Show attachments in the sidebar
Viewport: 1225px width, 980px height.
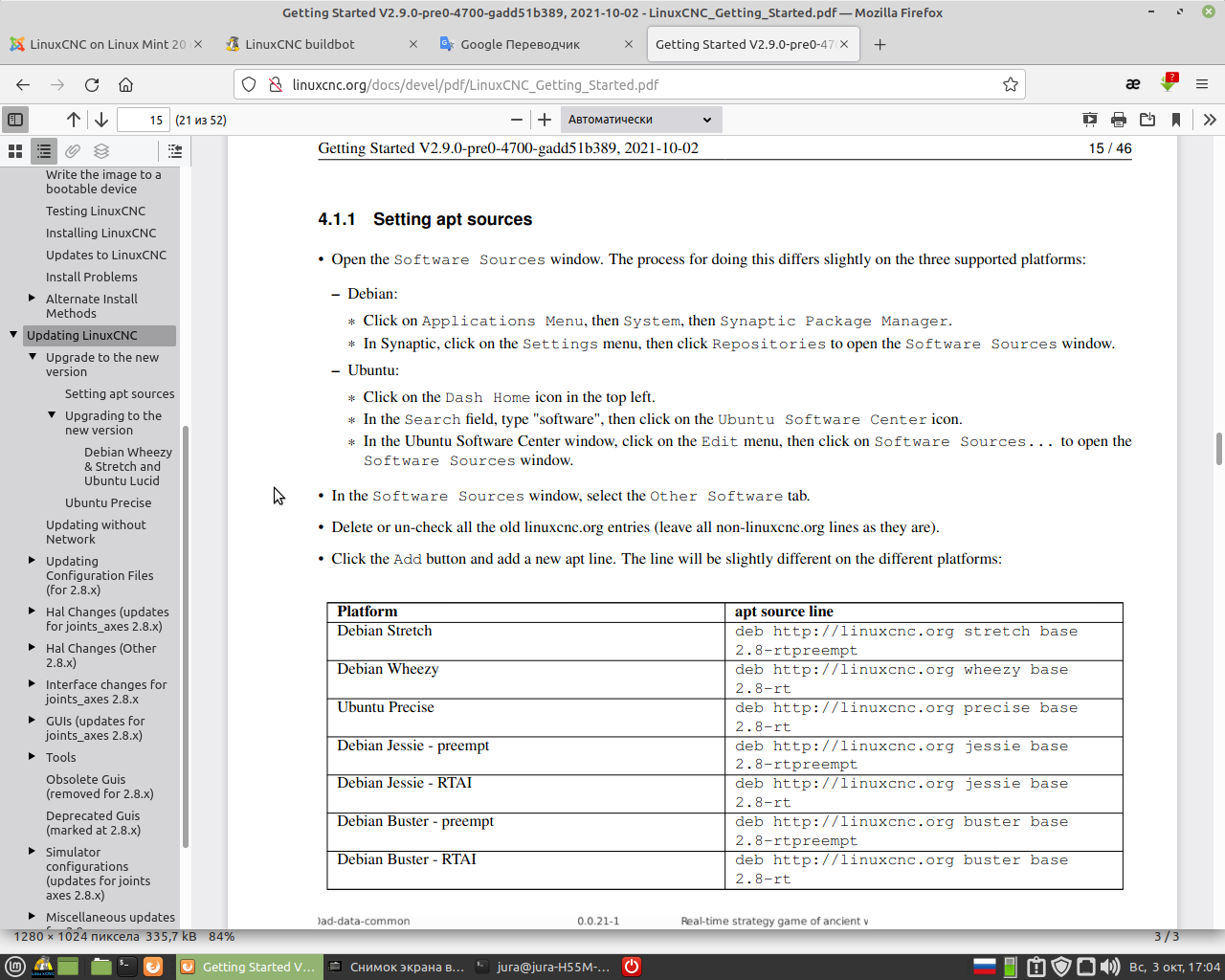(73, 151)
